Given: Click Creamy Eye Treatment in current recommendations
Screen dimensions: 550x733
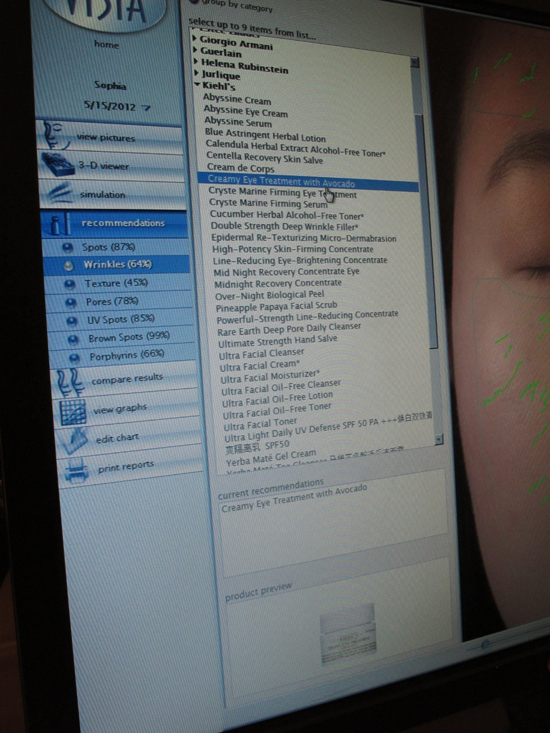Looking at the screenshot, I should (294, 498).
